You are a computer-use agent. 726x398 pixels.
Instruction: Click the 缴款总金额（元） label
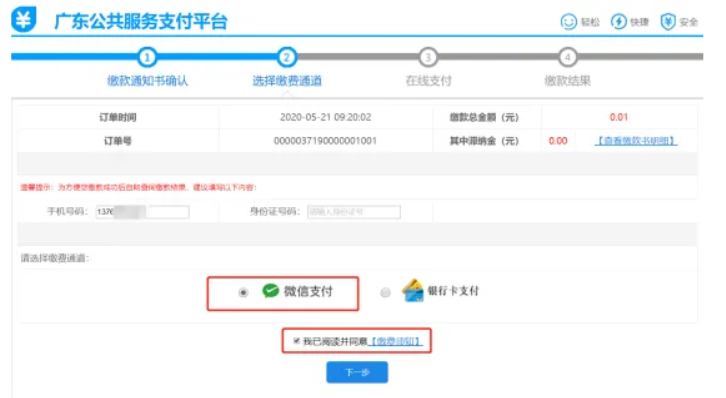(484, 118)
